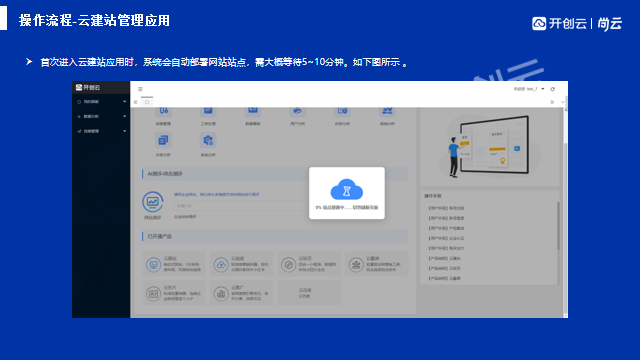640x360 pixels.
Task: Open the 云建站 product card
Action: (174, 264)
